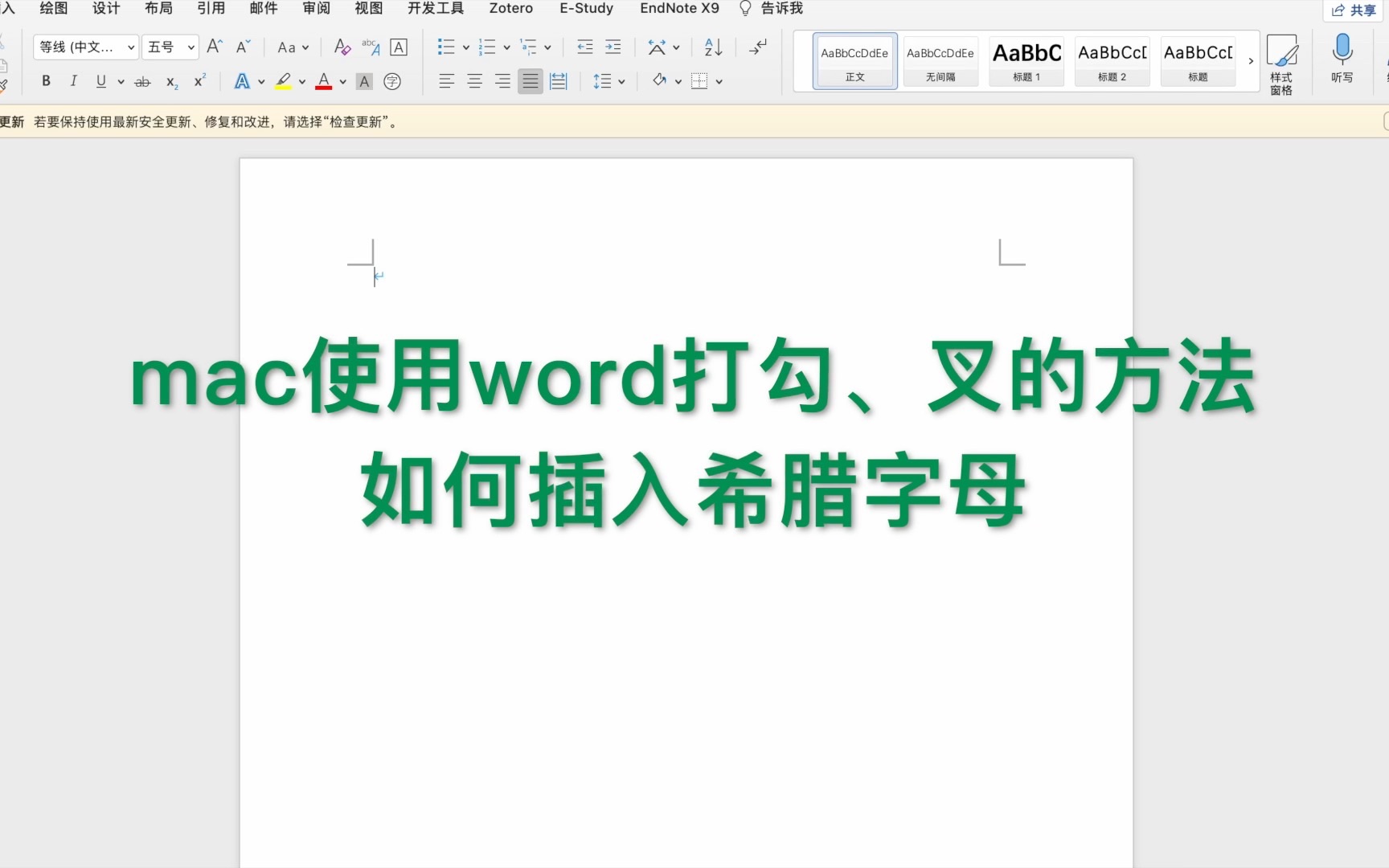
Task: Click the Asian layout icon
Action: coord(657,47)
